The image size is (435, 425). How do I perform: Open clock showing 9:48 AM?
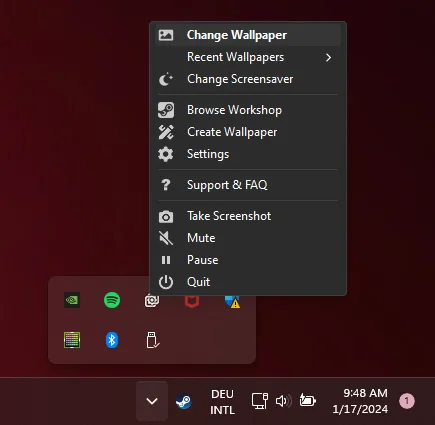(360, 401)
